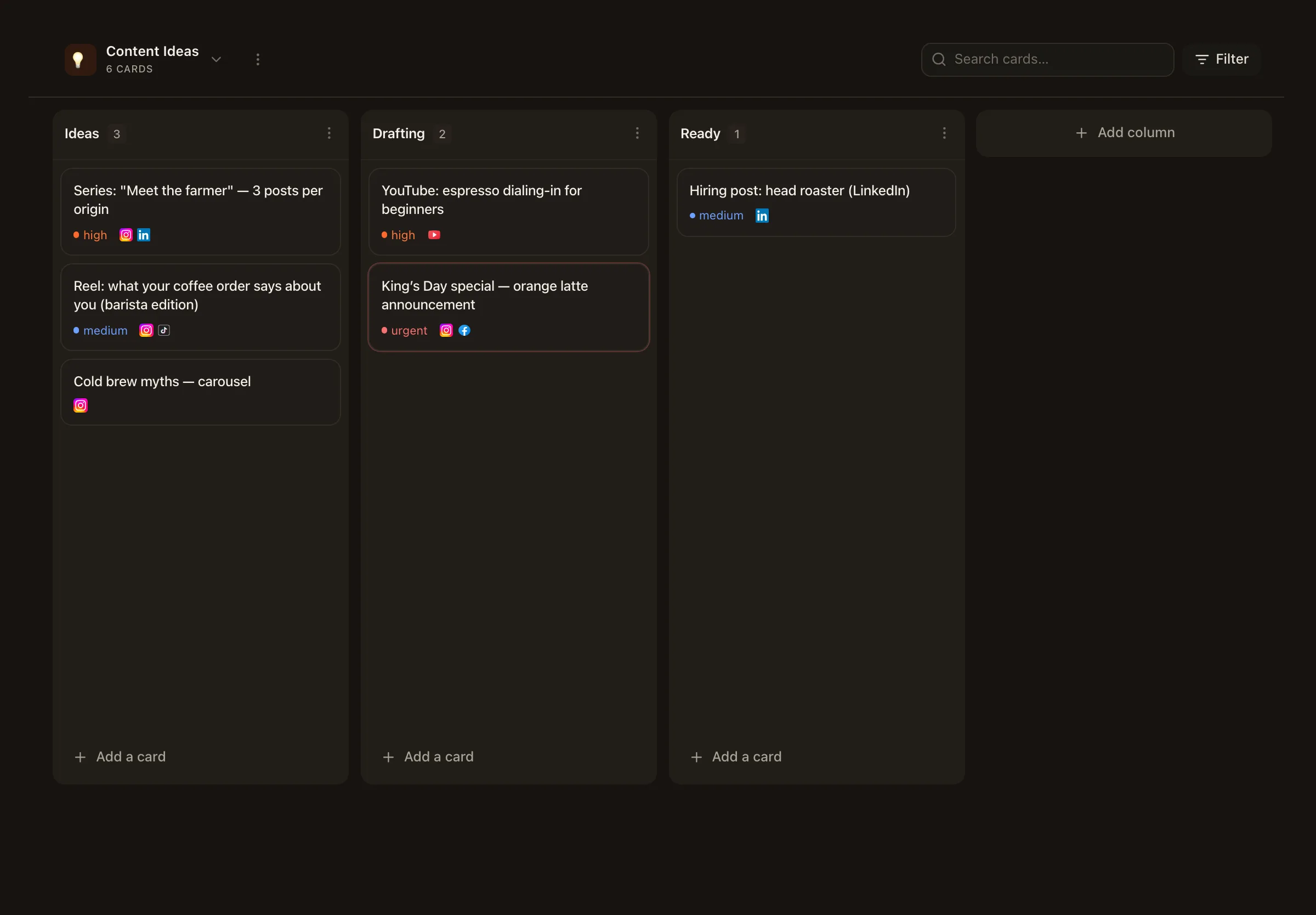Screen dimensions: 1316x915
Task: Click the Content Ideas board title
Action: 152,51
